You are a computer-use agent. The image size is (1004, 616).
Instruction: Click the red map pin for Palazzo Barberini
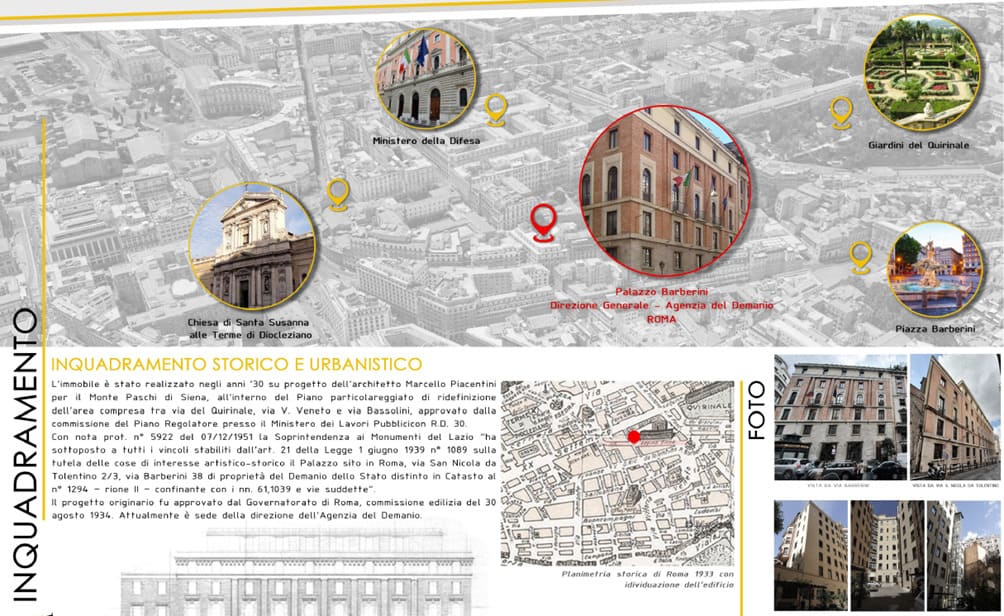[543, 223]
